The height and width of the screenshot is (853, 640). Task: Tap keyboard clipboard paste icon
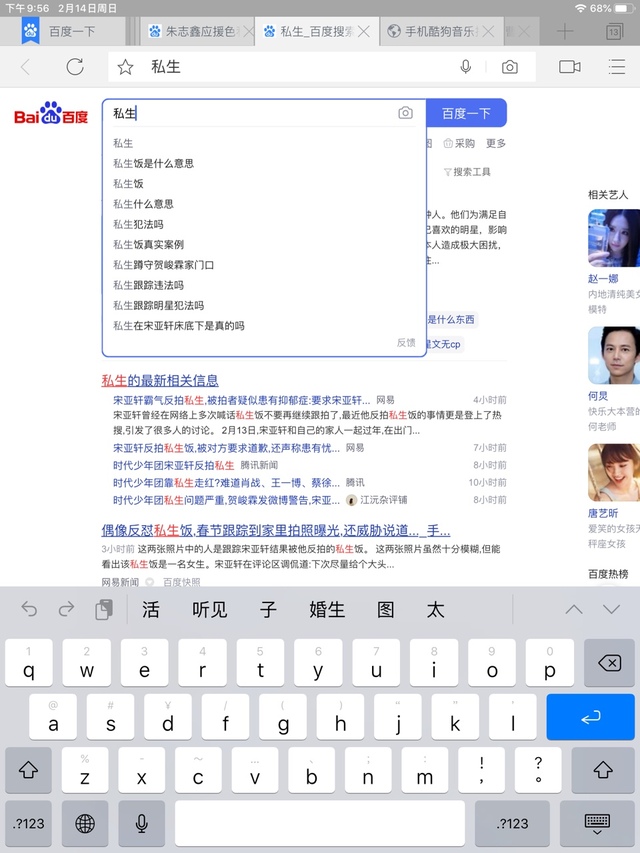(x=104, y=609)
